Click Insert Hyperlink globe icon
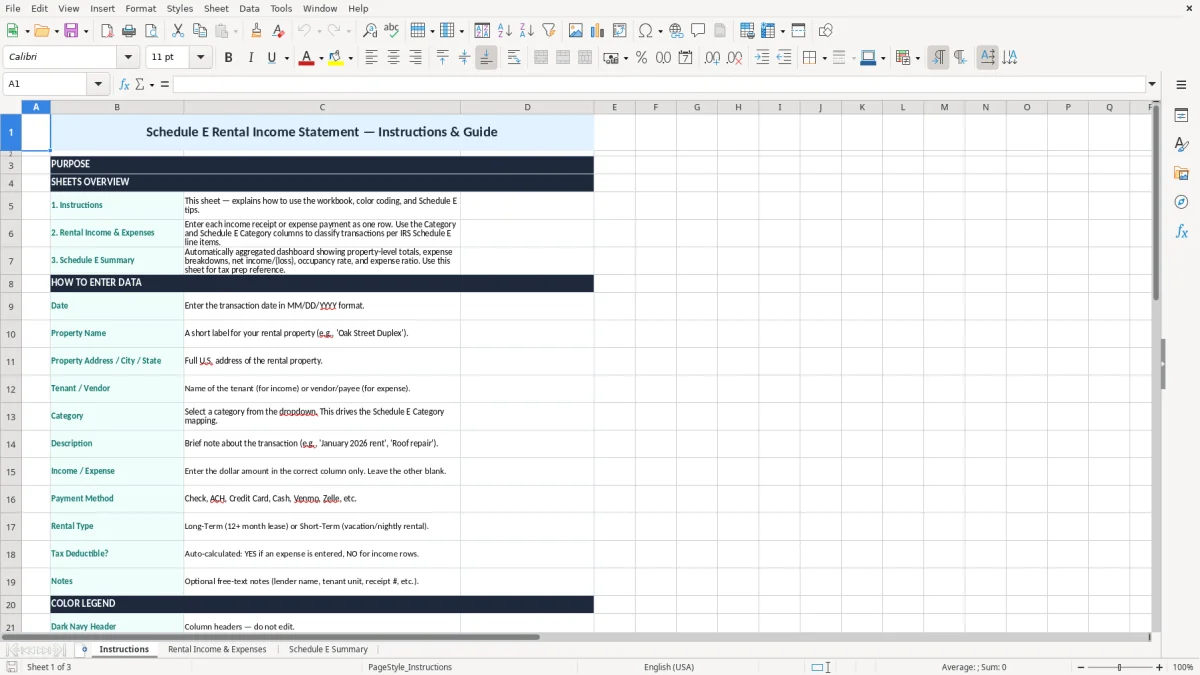The width and height of the screenshot is (1200, 675). 676,31
